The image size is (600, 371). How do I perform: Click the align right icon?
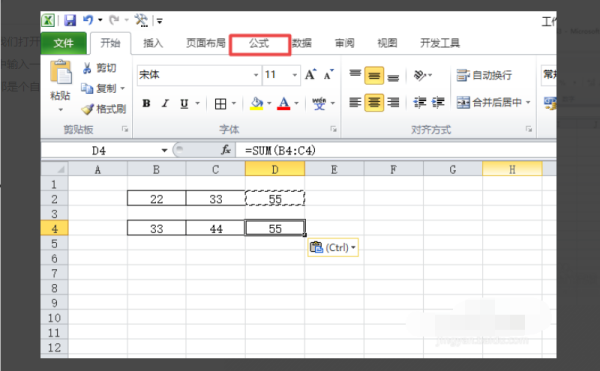393,103
